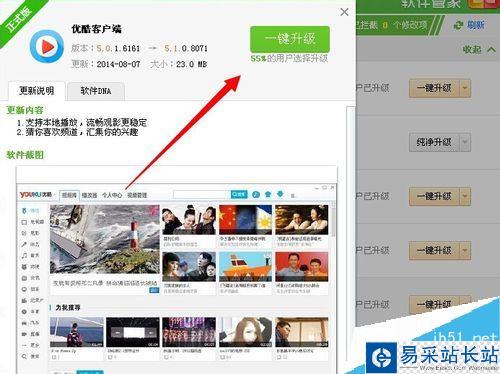
Task: Click the Youku client play-logo icon
Action: click(47, 46)
